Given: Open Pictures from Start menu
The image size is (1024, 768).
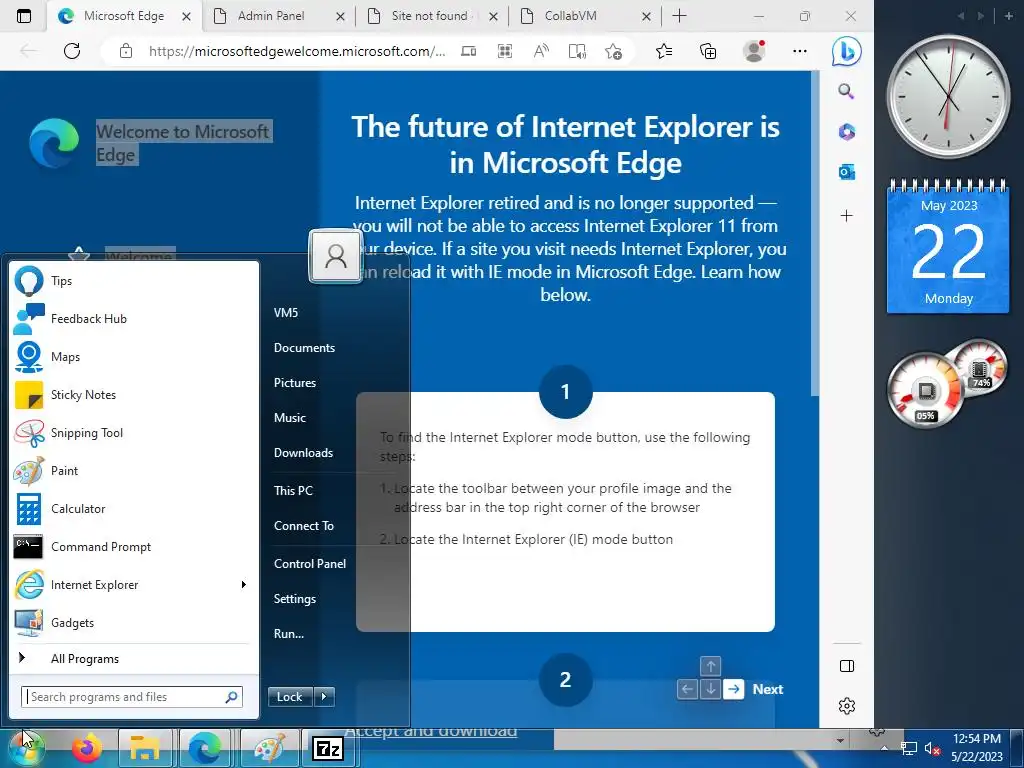Looking at the screenshot, I should pos(295,383).
